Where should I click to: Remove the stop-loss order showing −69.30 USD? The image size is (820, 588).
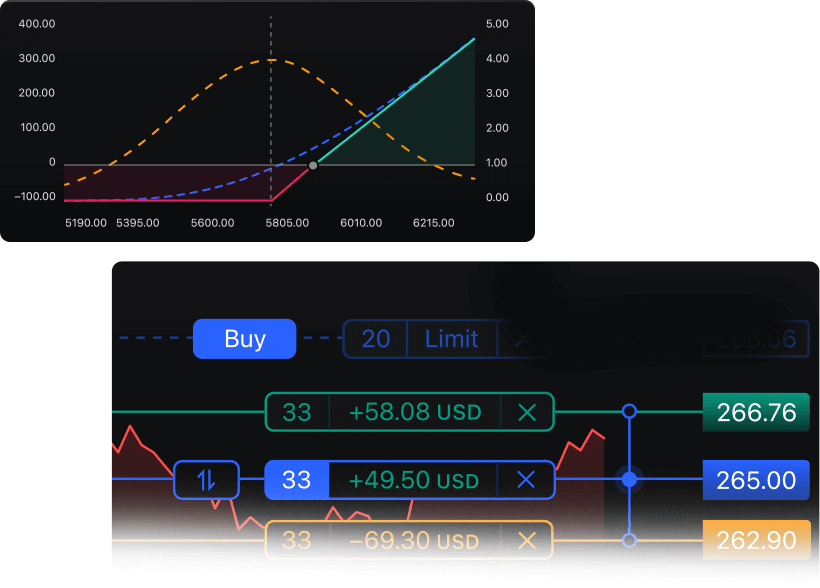pos(527,541)
